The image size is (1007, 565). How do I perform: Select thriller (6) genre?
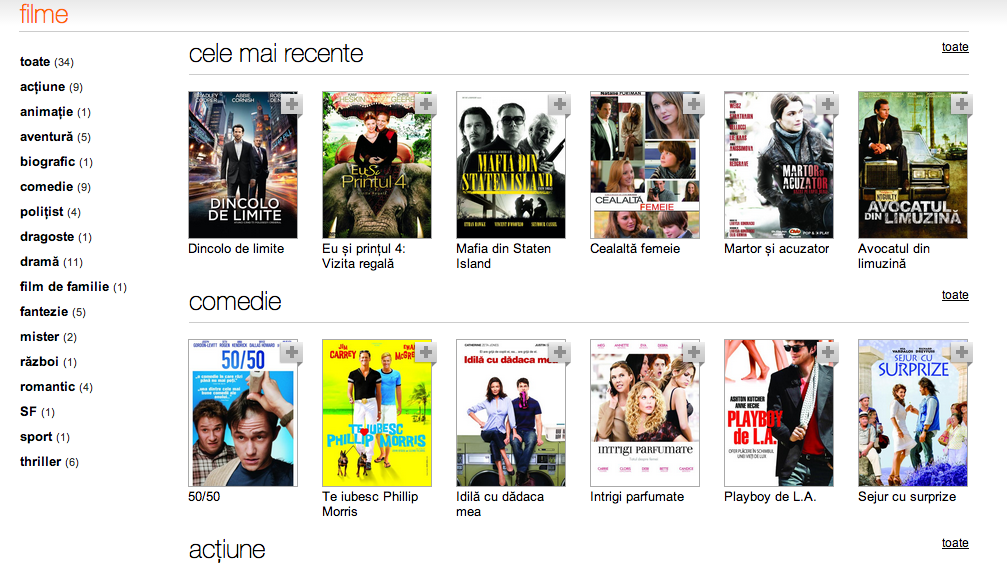click(x=49, y=462)
